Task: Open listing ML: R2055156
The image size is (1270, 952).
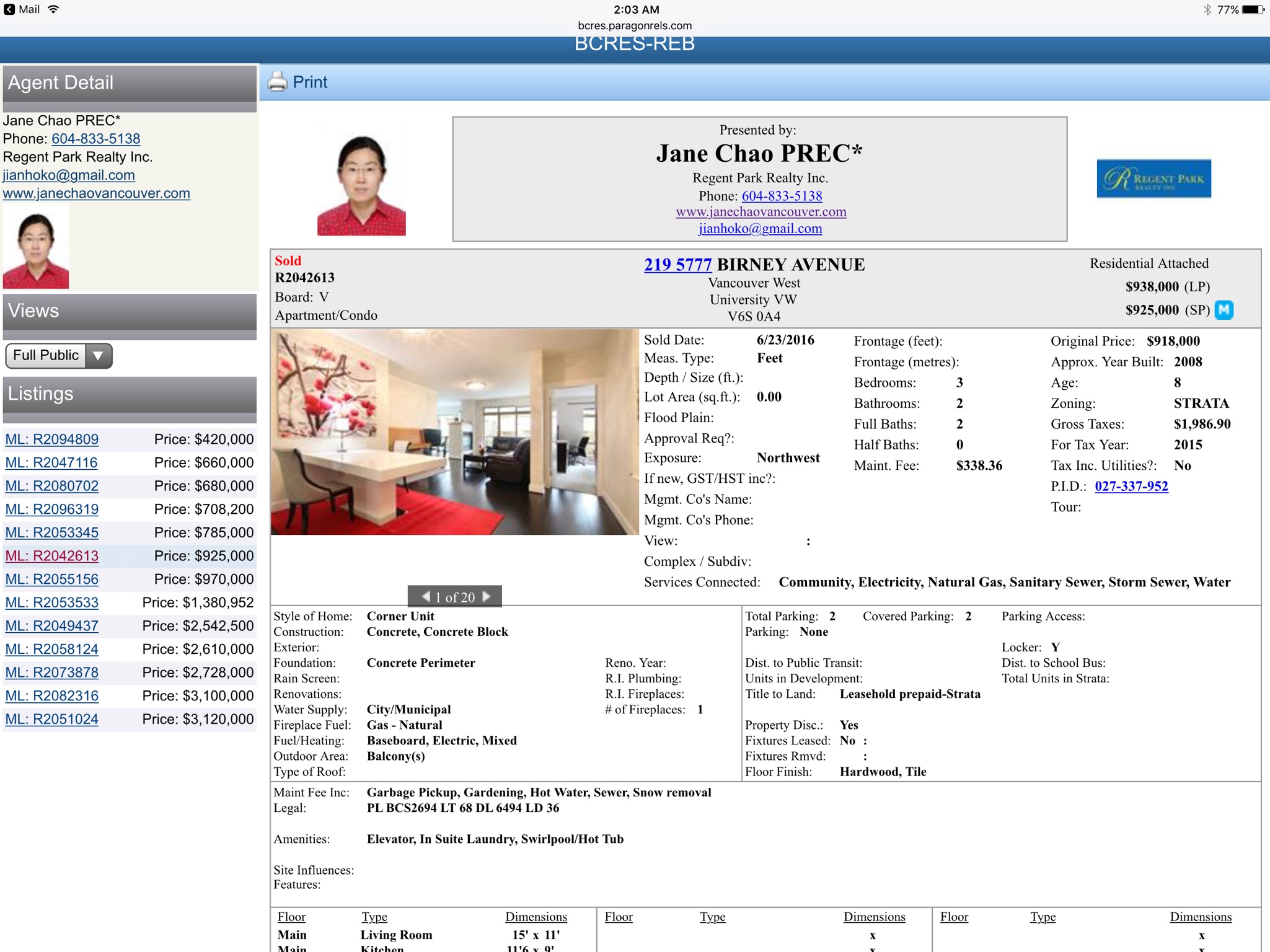Action: click(x=52, y=580)
